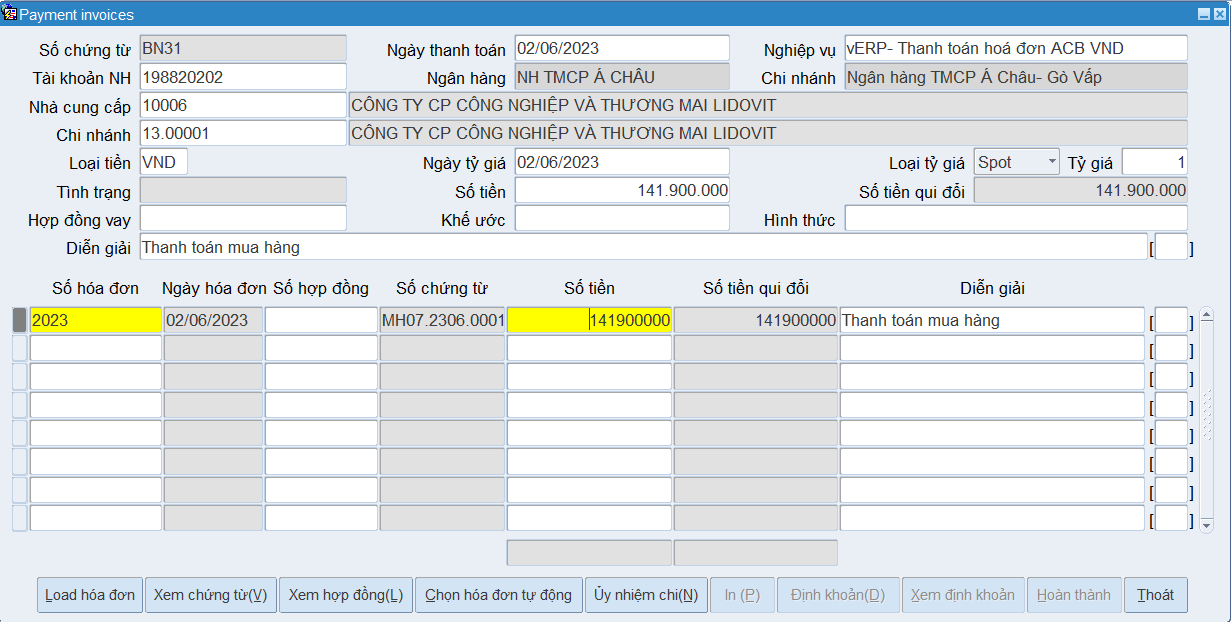Select the first invoice row indicator
The height and width of the screenshot is (622, 1232).
19,320
